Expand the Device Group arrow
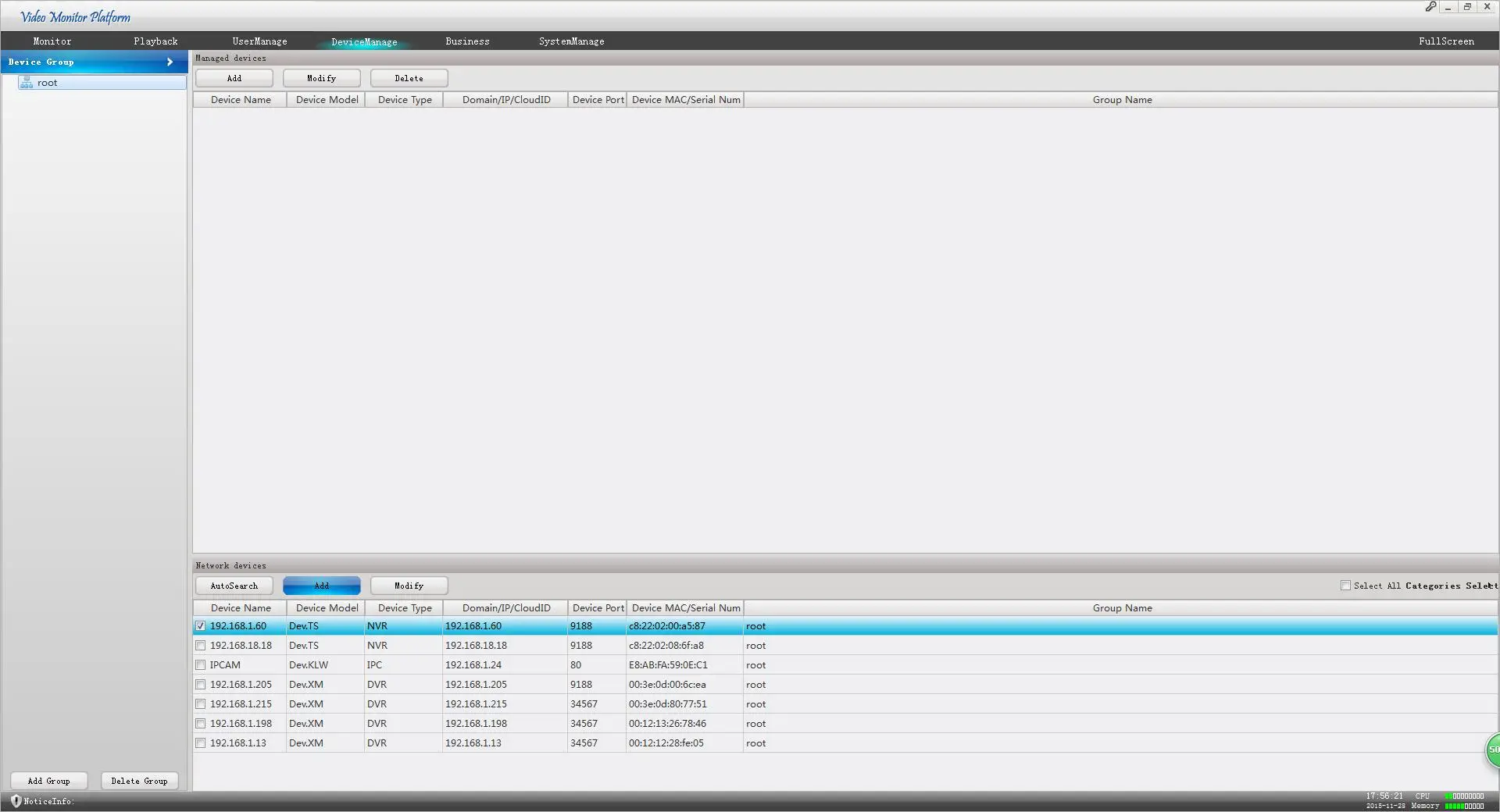 170,62
